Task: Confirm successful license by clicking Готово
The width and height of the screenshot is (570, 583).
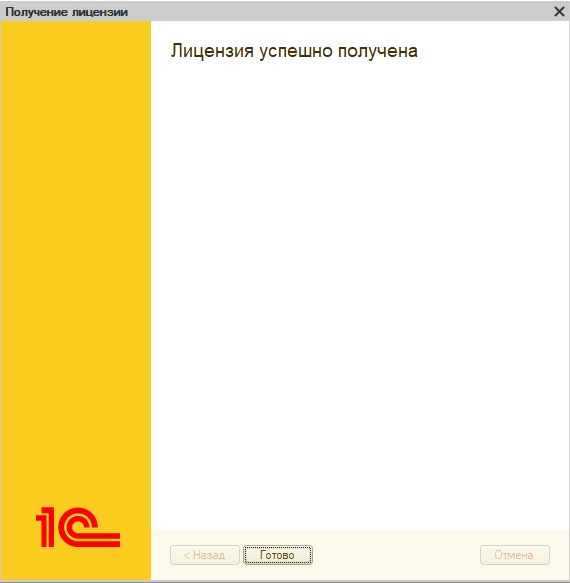Action: pos(278,555)
